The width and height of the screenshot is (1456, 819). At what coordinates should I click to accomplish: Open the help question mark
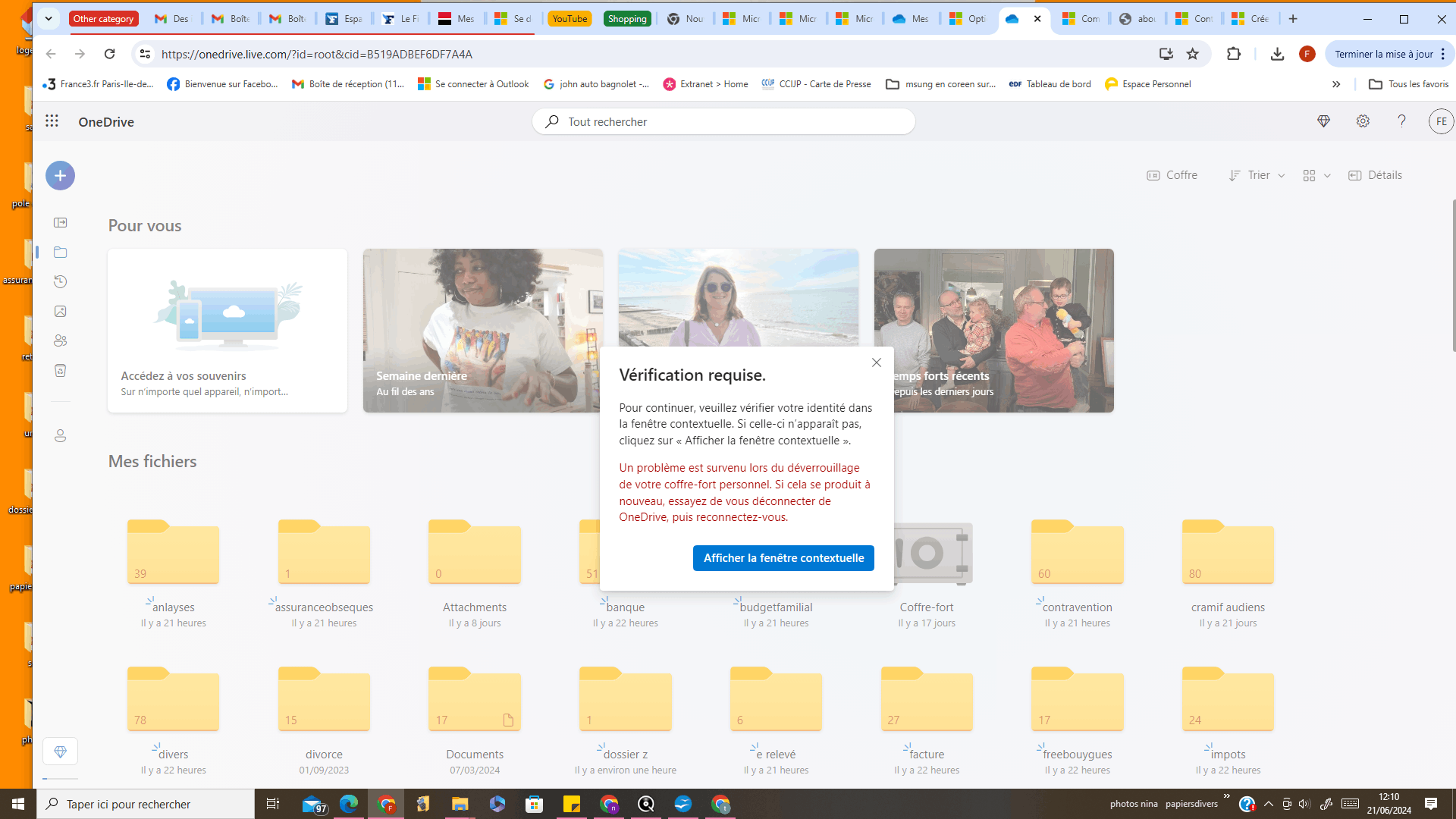(x=1401, y=121)
